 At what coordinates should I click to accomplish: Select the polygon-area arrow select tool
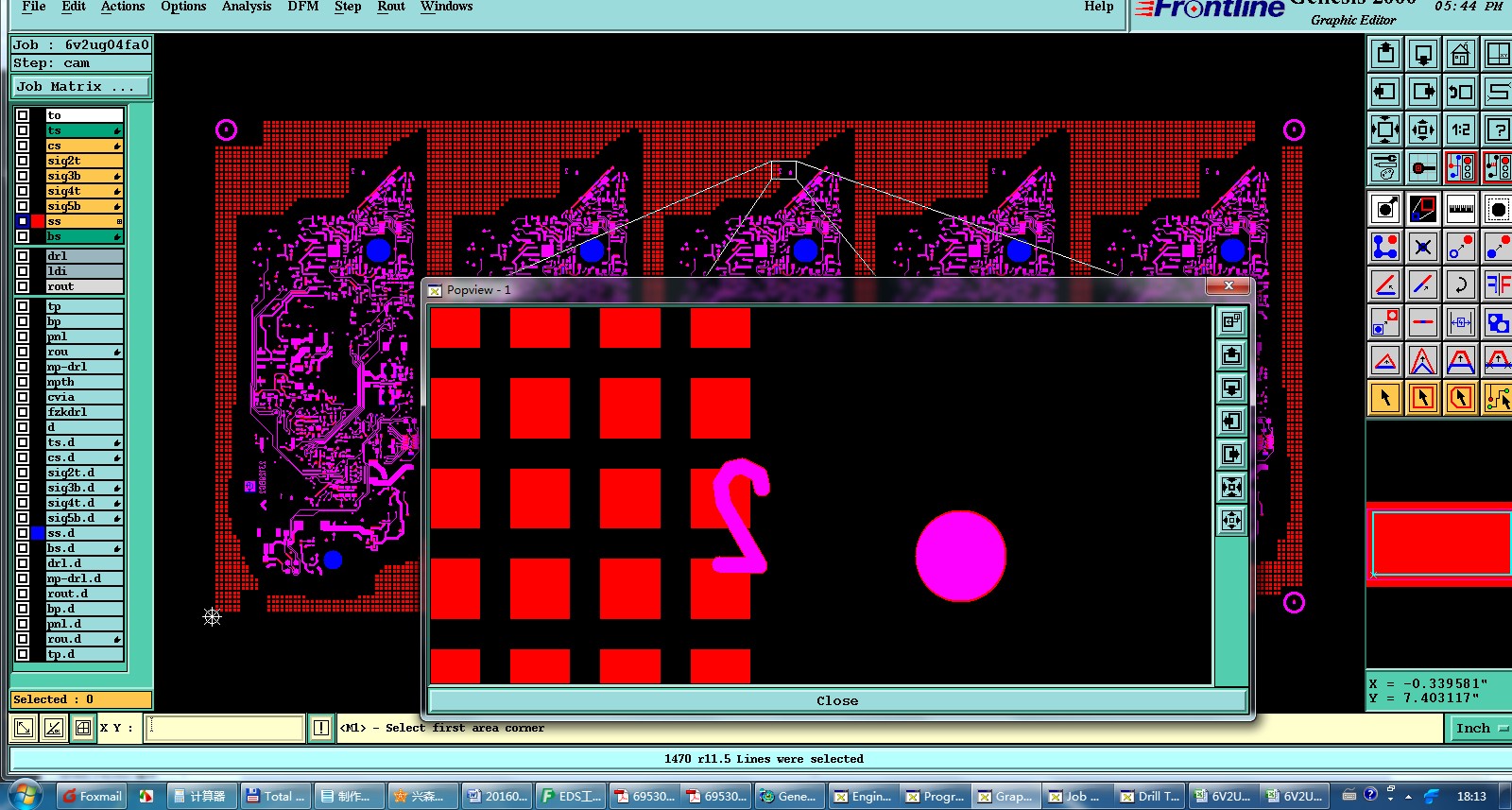pos(1461,398)
